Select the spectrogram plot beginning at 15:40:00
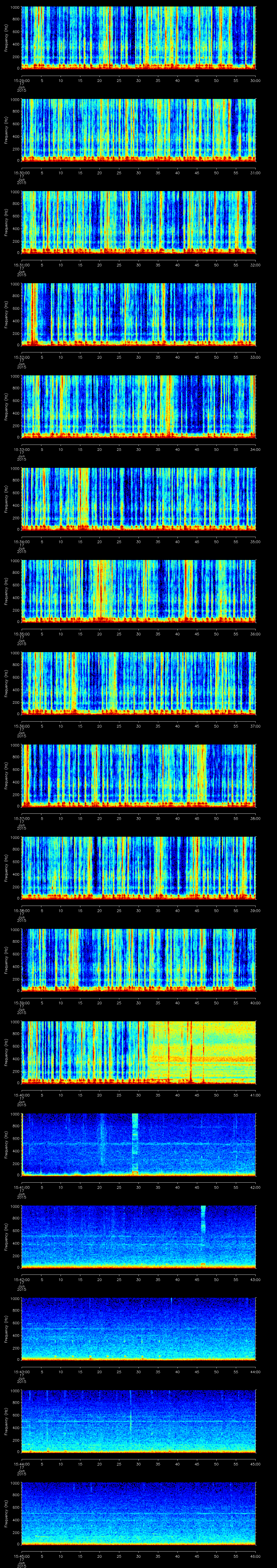The width and height of the screenshot is (277, 1568). (139, 1052)
